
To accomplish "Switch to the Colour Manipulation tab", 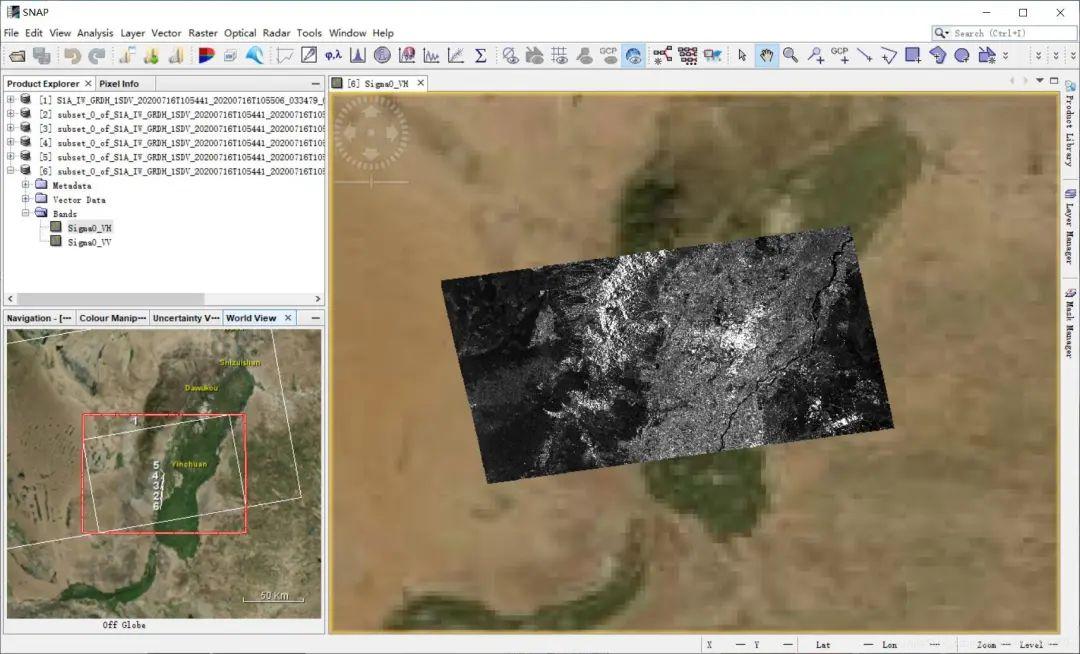I will (112, 318).
